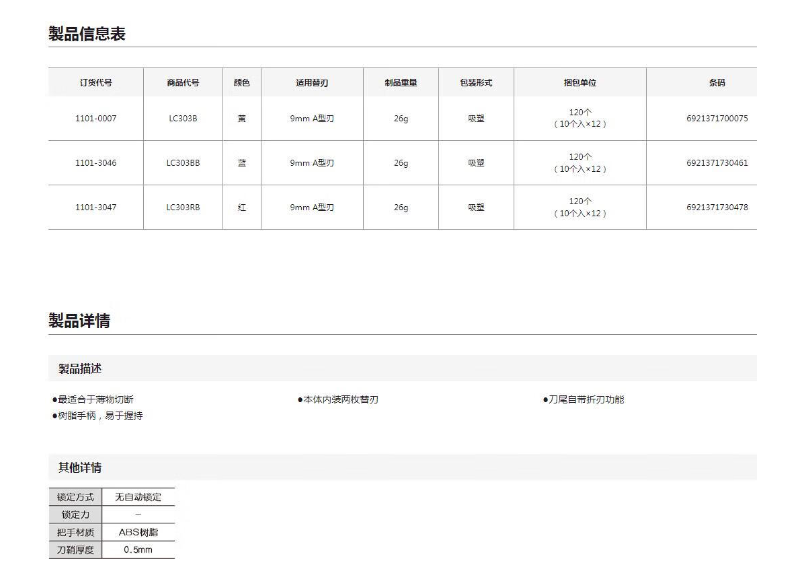Select product code LC303BB

coord(183,163)
